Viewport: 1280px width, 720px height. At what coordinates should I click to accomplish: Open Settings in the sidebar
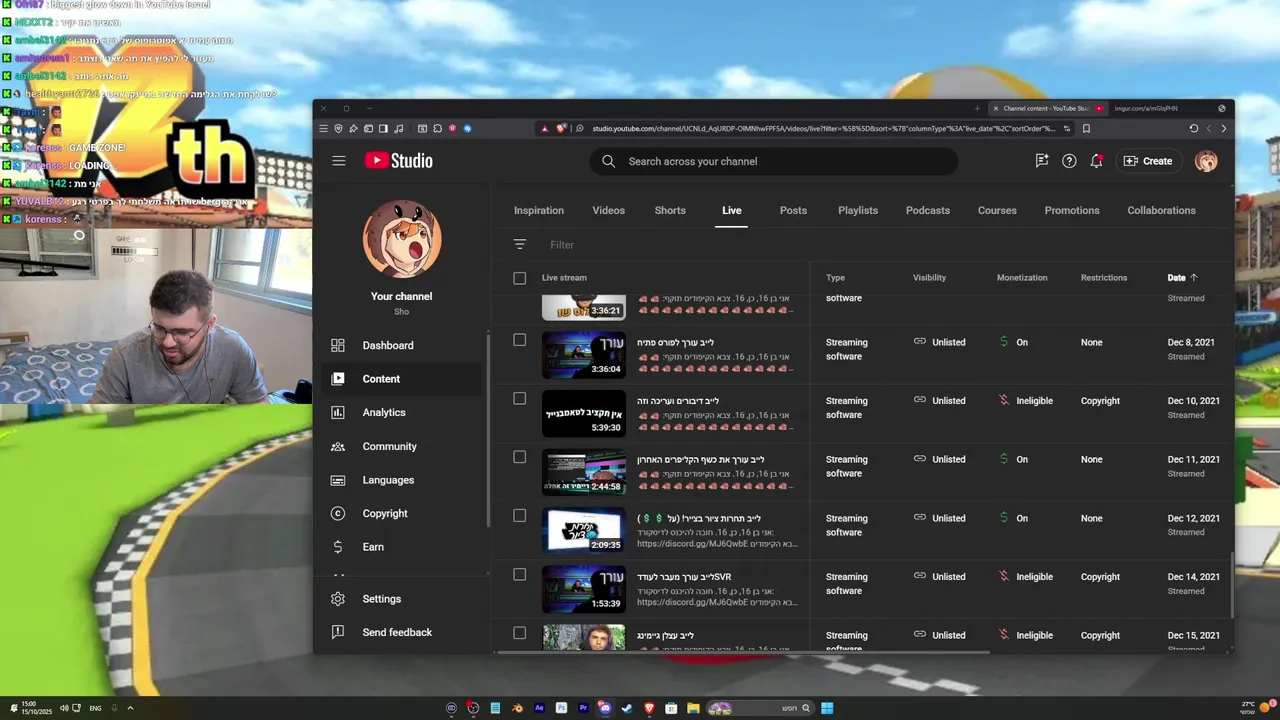(x=381, y=599)
